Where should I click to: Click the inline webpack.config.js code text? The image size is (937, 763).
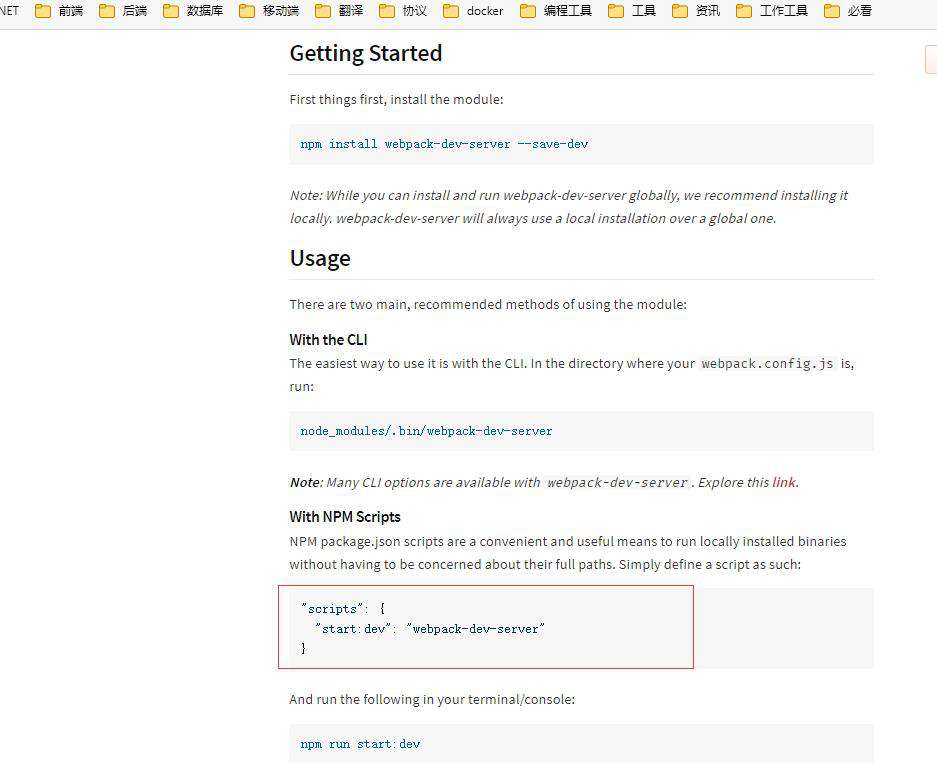coord(767,363)
